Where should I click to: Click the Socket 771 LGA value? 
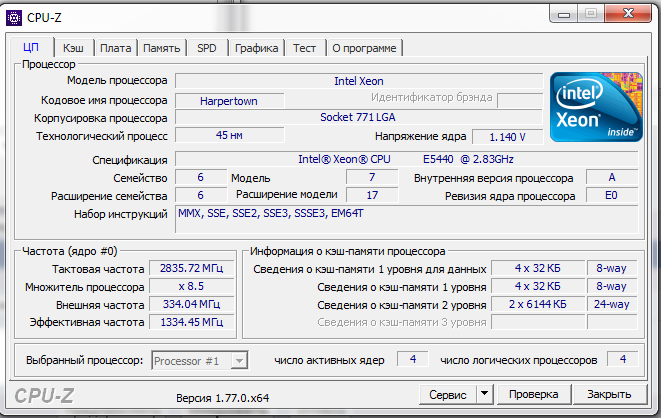click(358, 117)
